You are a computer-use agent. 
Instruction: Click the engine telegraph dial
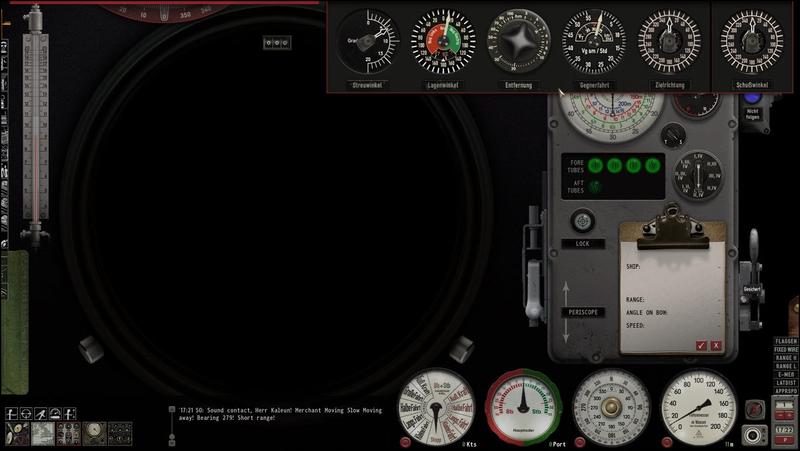[436, 408]
